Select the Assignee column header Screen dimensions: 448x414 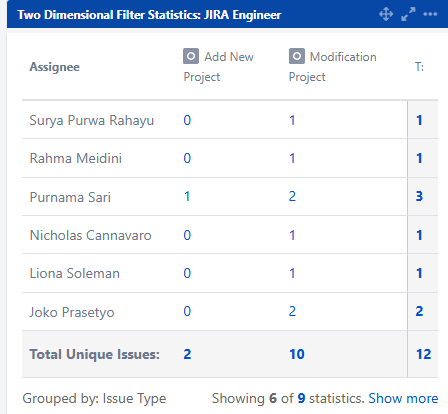click(55, 67)
